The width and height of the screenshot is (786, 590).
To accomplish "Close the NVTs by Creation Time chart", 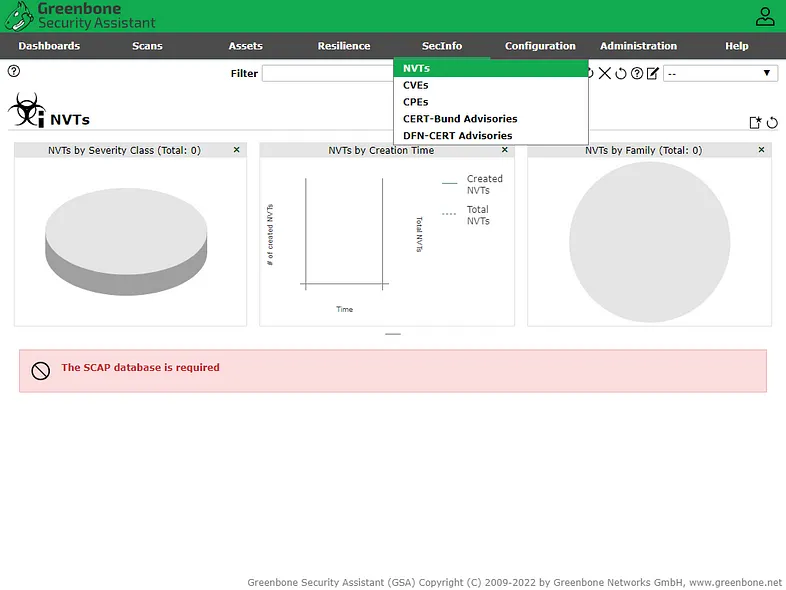I will click(505, 150).
